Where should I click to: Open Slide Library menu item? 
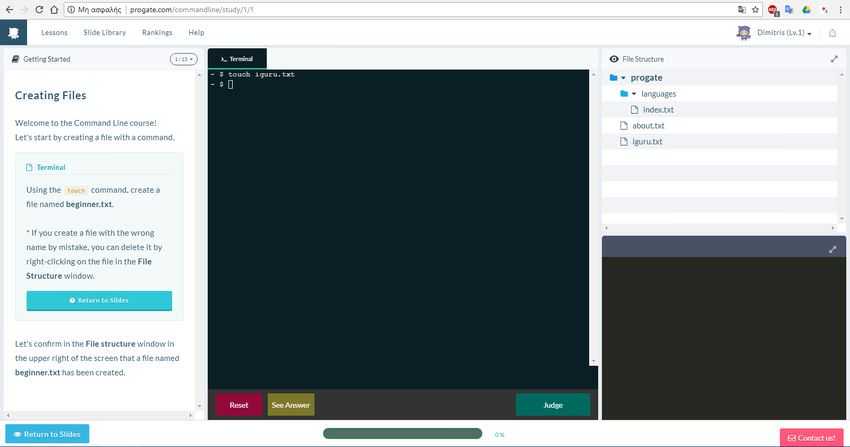click(105, 33)
